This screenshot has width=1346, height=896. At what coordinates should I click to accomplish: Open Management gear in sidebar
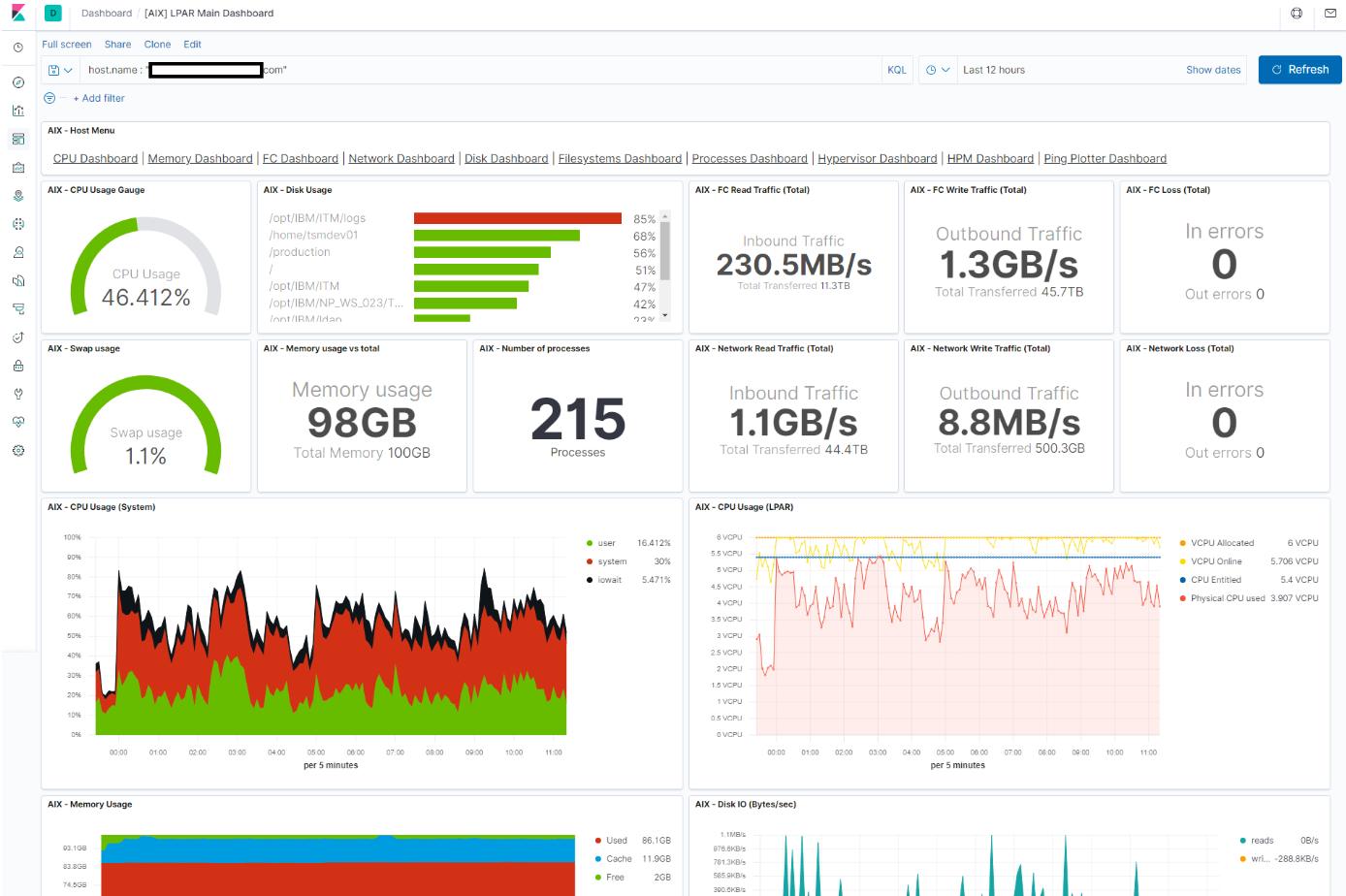pos(18,451)
